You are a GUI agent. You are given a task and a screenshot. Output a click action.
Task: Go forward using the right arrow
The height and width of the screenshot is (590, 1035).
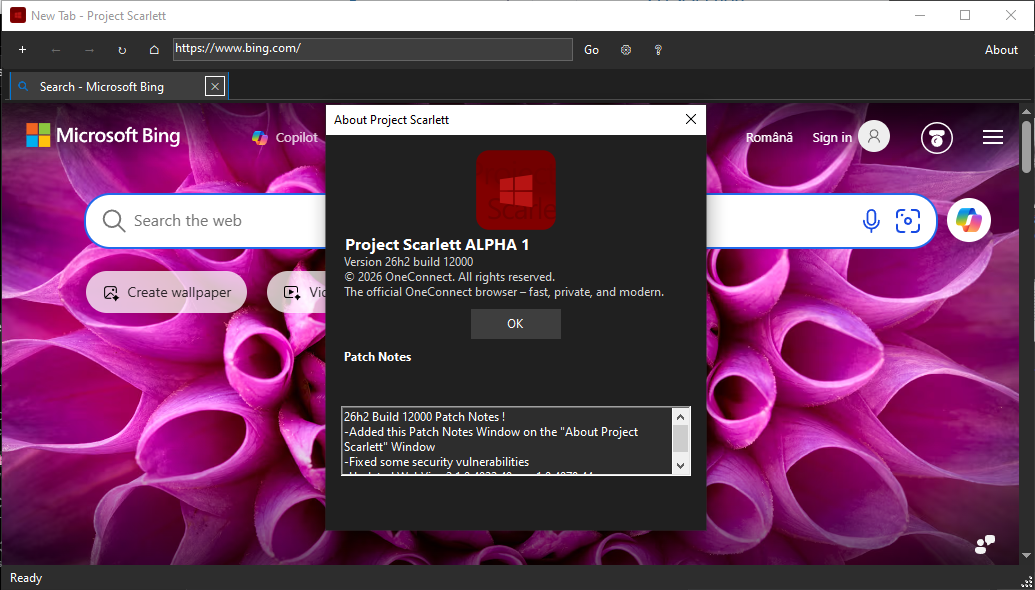point(89,50)
